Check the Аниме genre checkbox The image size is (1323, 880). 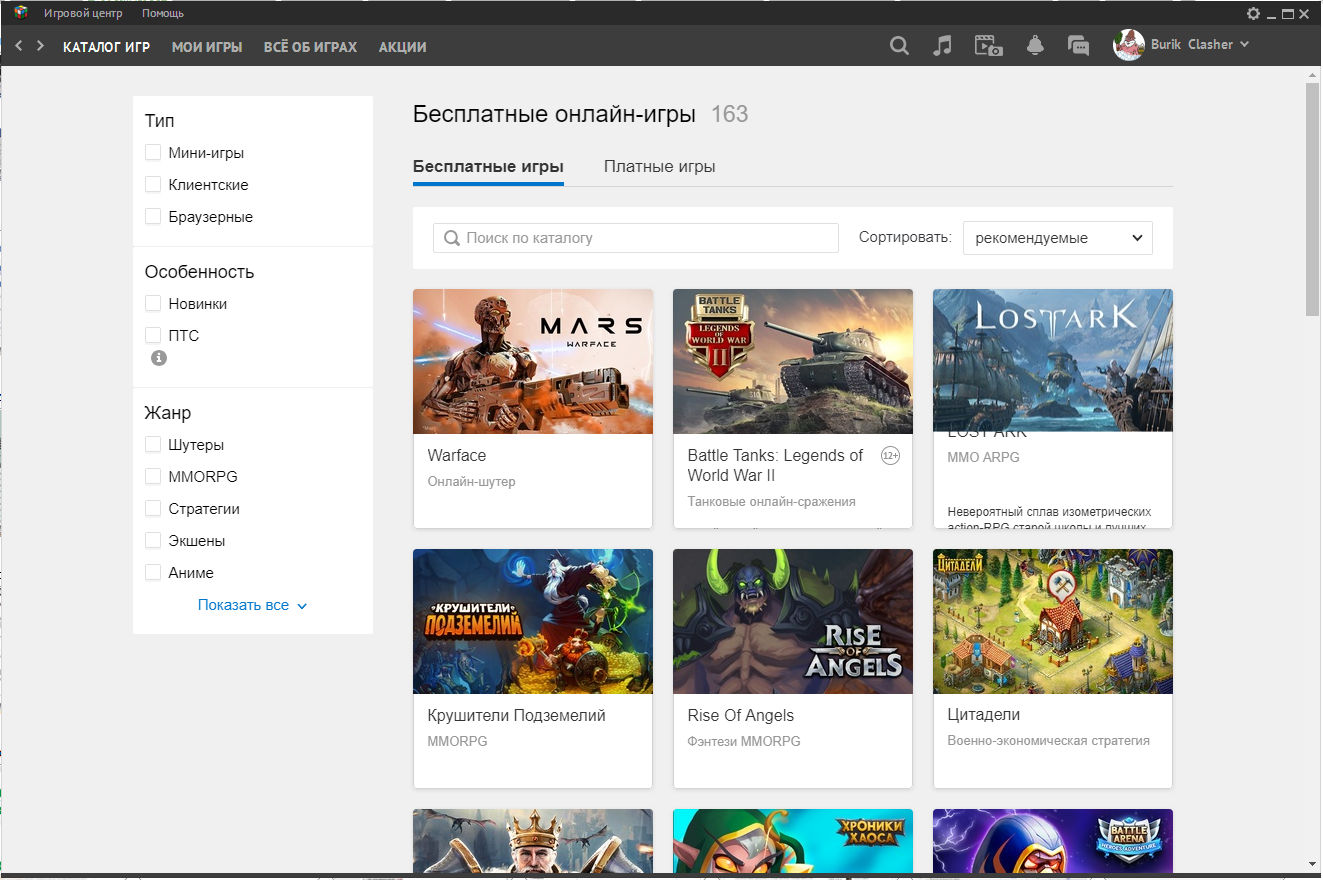click(153, 573)
